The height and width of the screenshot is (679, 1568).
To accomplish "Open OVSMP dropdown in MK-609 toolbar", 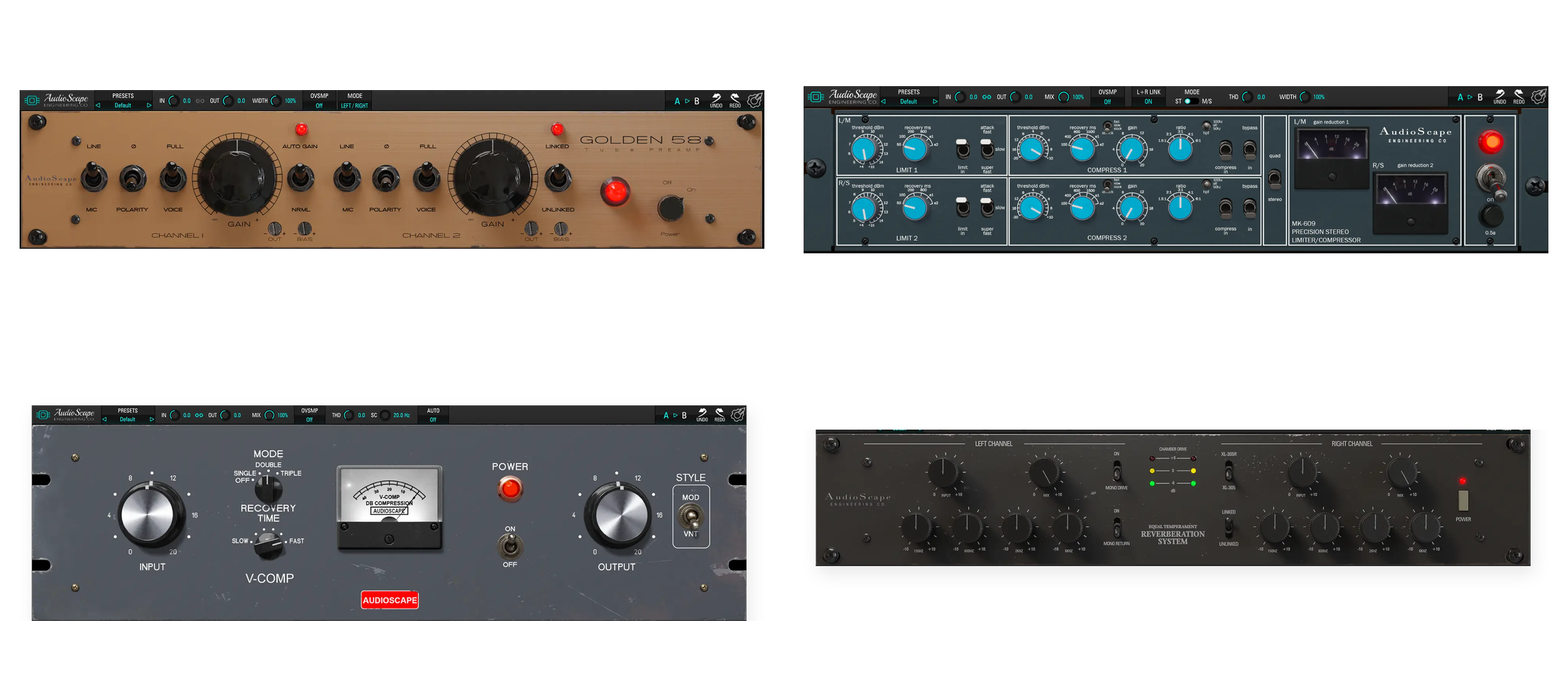I will tap(1107, 97).
